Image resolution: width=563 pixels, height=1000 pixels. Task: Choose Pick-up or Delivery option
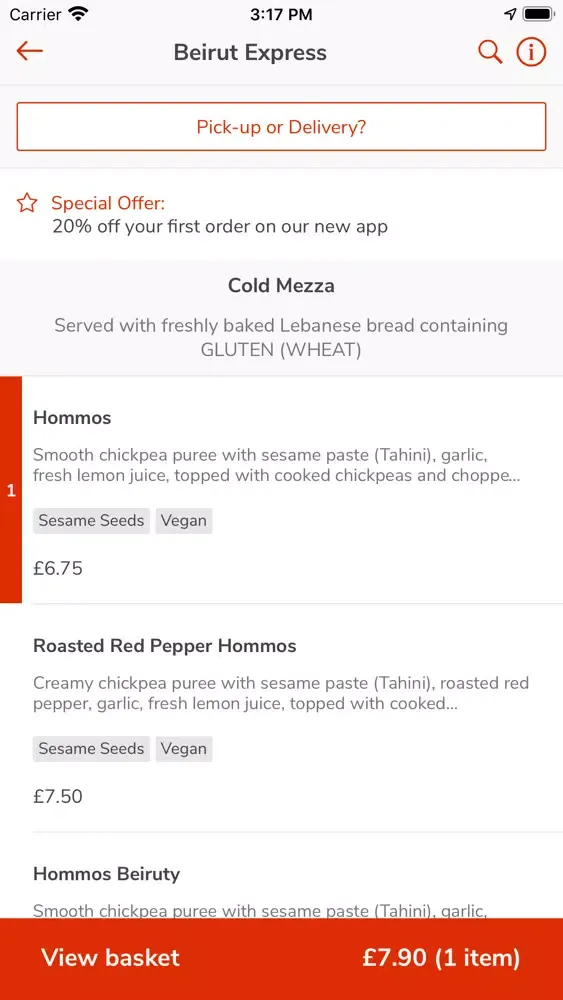click(281, 127)
